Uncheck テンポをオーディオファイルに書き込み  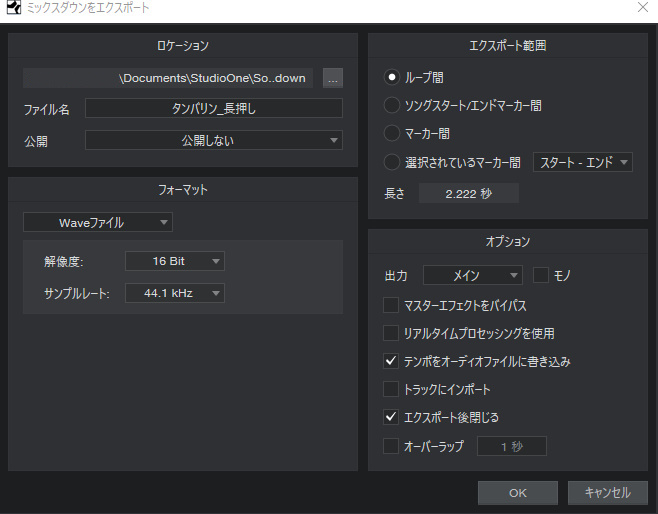coord(391,361)
